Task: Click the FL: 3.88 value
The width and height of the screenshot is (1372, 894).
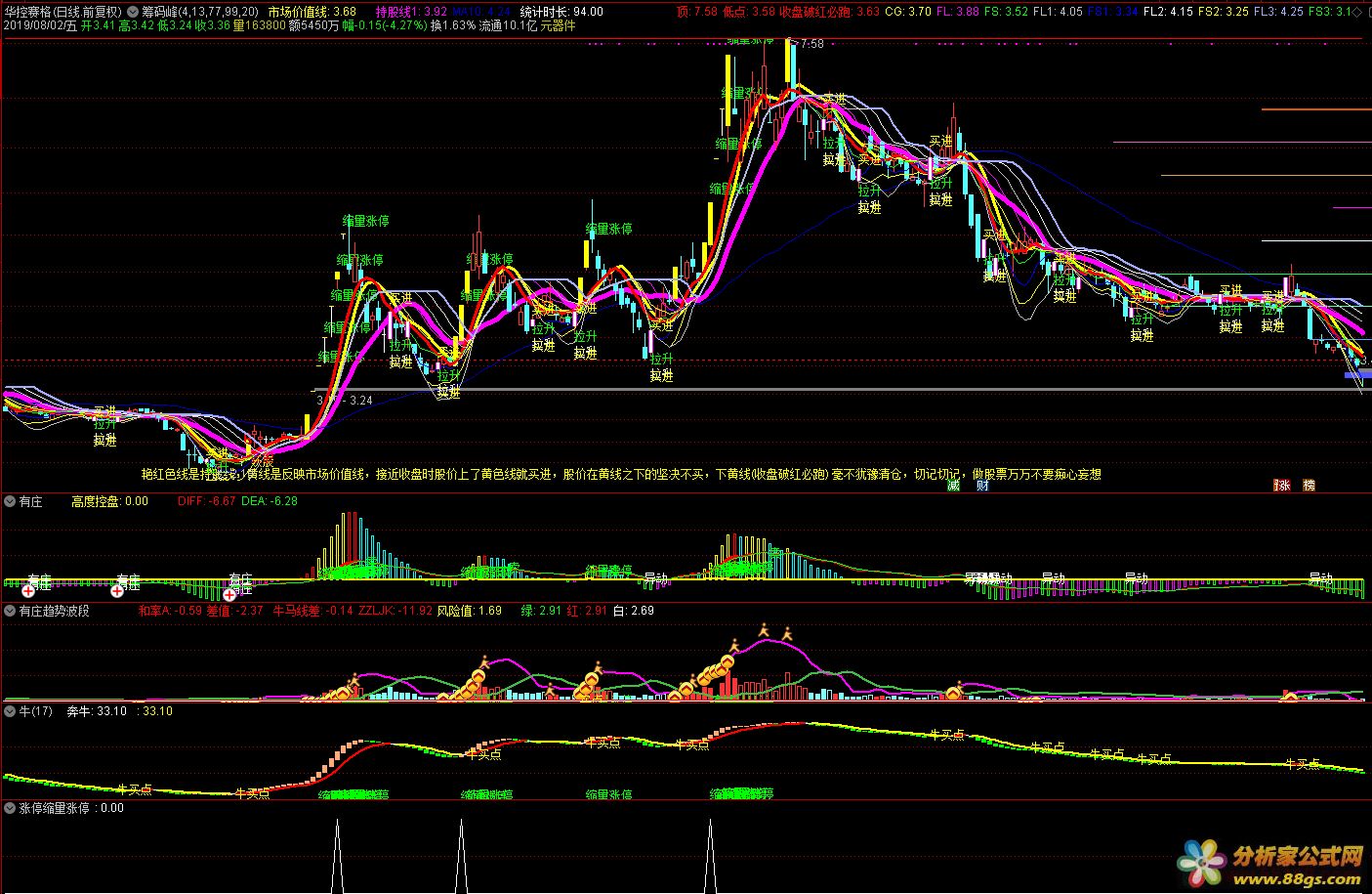Action: 957,12
